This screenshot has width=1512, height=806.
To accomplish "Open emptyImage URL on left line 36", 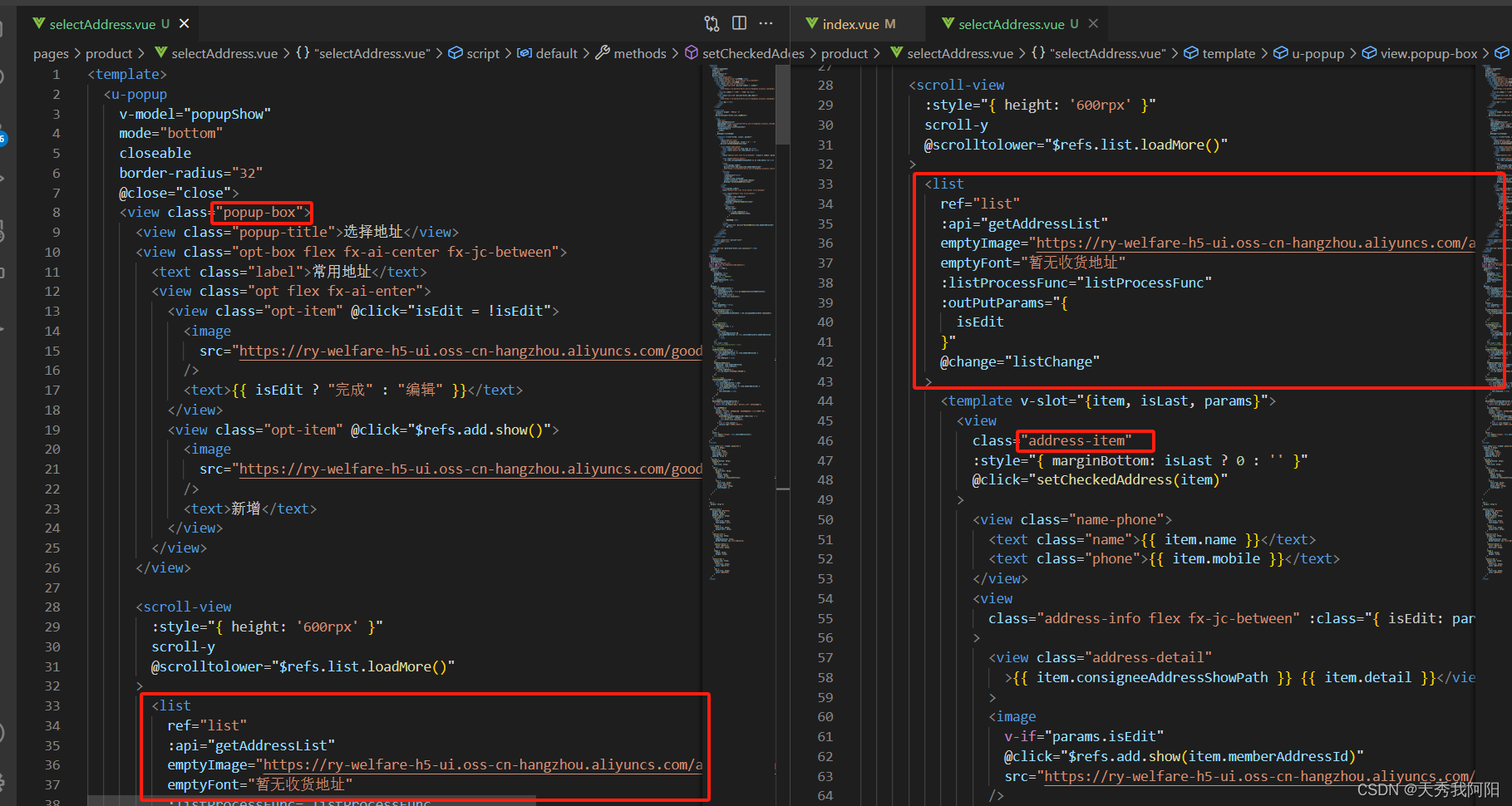I will [483, 764].
